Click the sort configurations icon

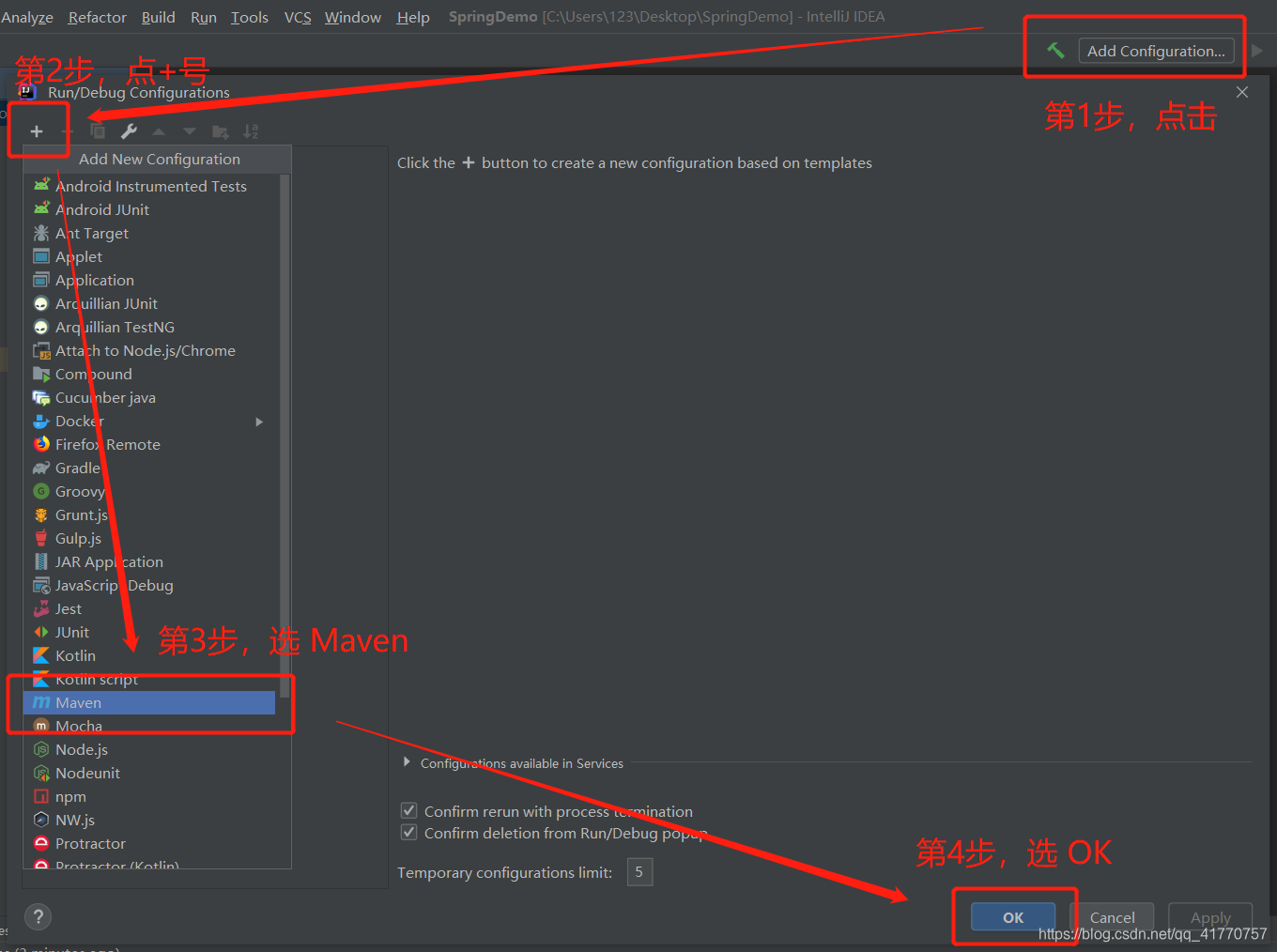251,131
